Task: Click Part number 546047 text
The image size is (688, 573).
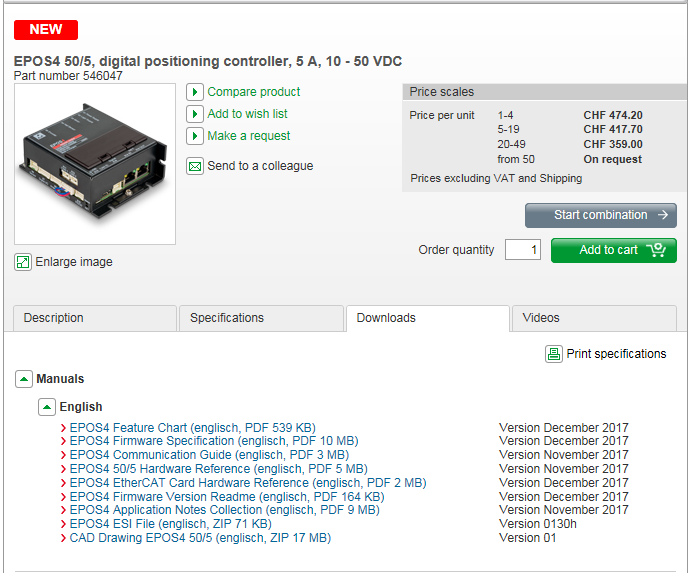Action: pyautogui.click(x=68, y=76)
